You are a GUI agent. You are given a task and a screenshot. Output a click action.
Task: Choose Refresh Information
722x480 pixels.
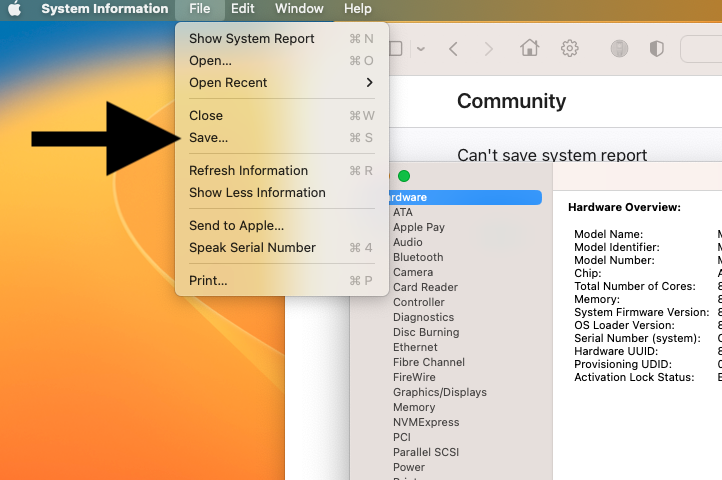282,171
